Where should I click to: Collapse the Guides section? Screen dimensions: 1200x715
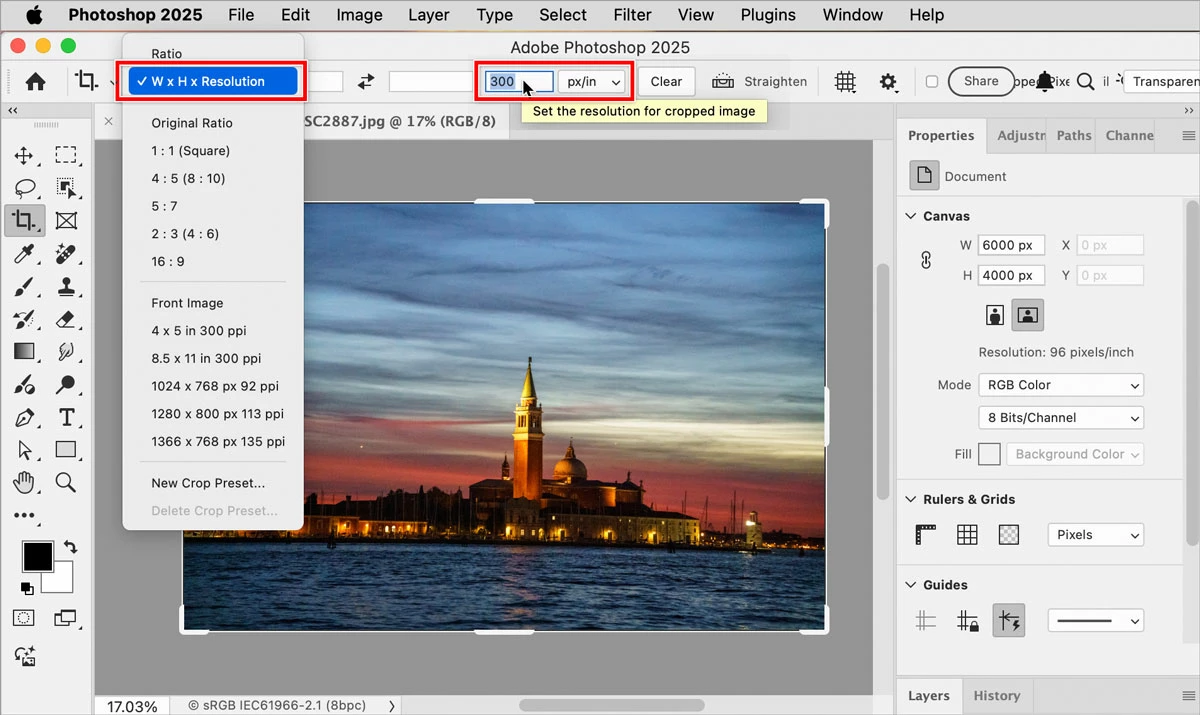click(911, 585)
